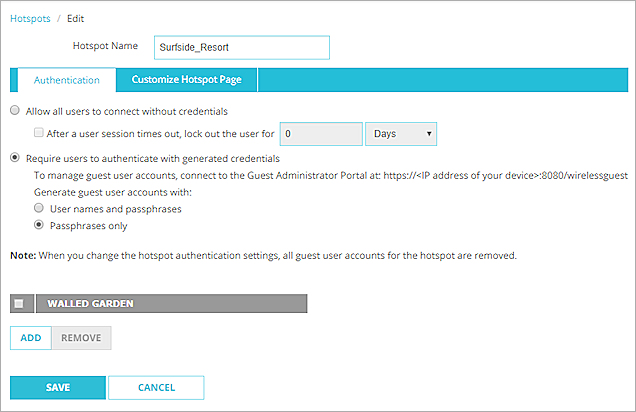
Task: Choose User names and passphrases option
Action: click(39, 207)
